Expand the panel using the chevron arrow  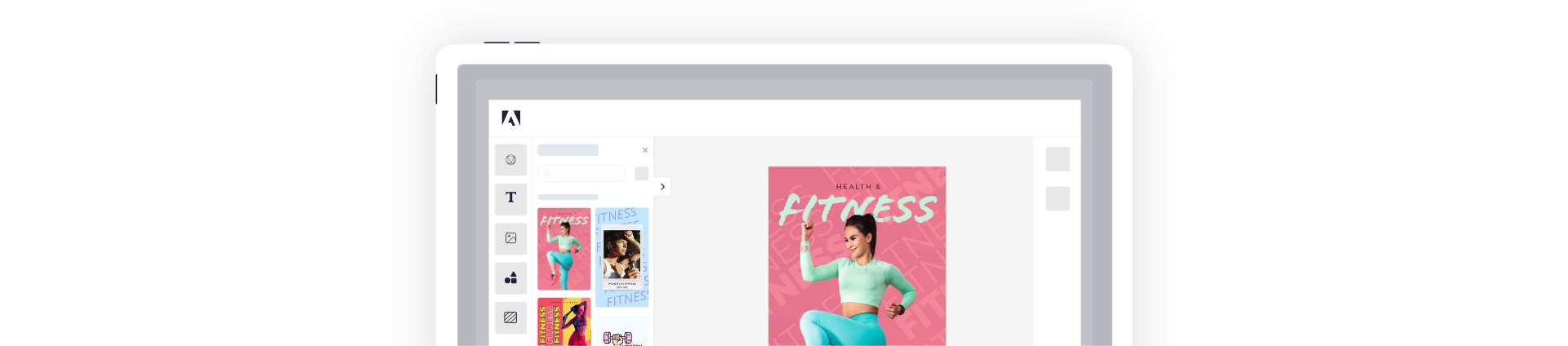click(662, 187)
